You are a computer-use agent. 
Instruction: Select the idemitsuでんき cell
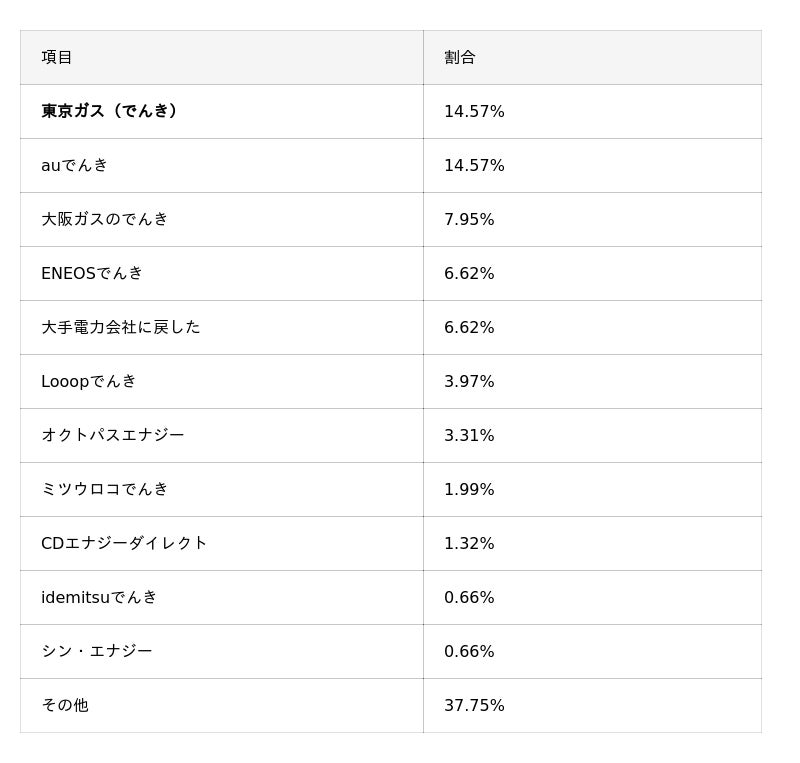(x=100, y=597)
